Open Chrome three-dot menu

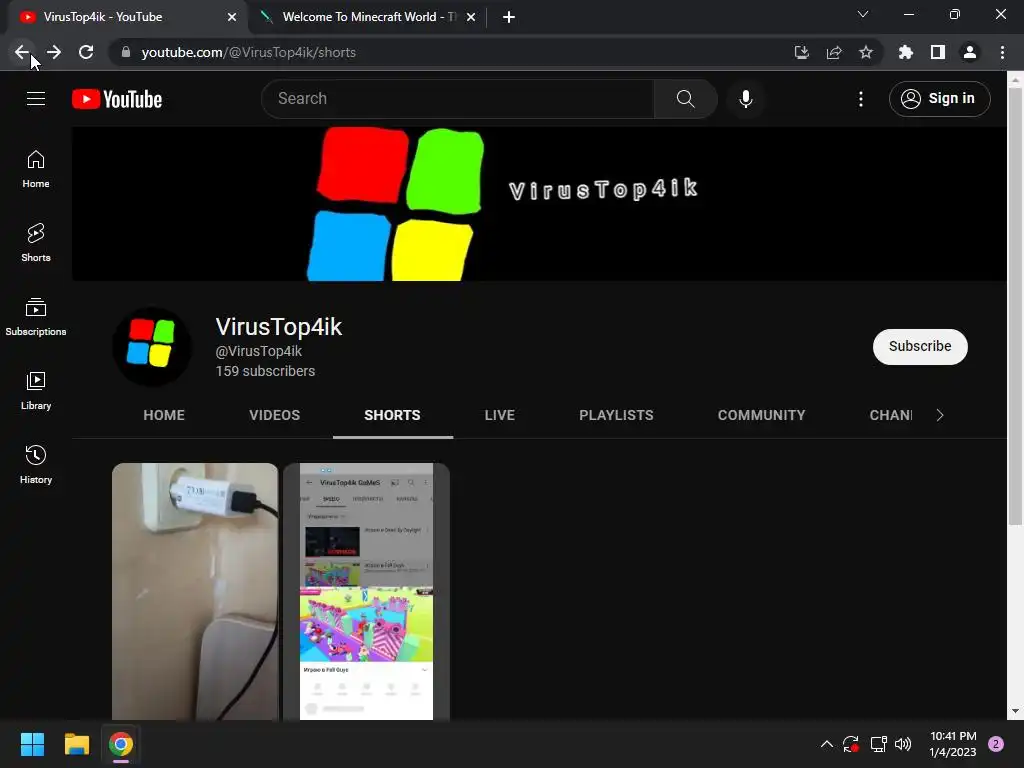(x=1002, y=52)
